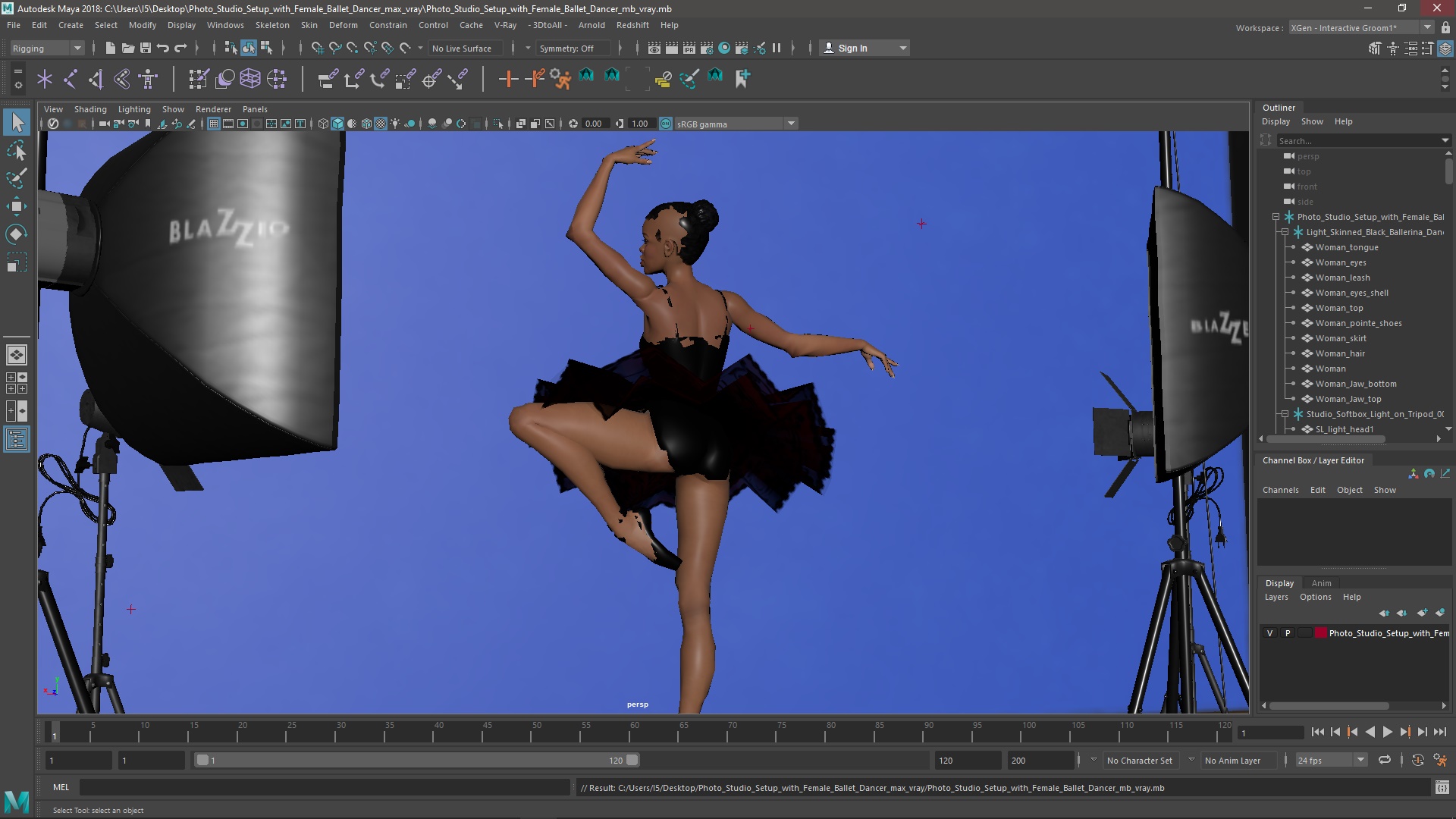Open the Skeleton menu
Viewport: 1456px width, 819px height.
[271, 25]
